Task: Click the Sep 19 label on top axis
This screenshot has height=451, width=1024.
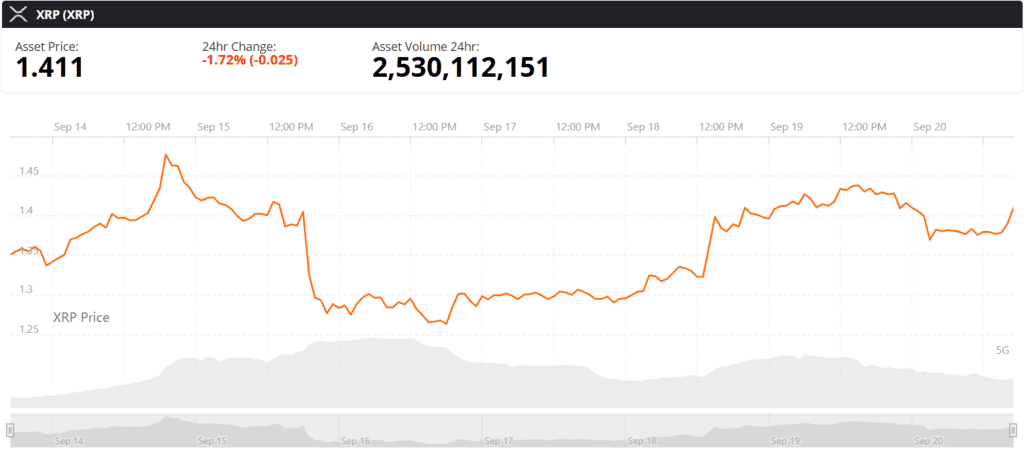Action: (786, 127)
